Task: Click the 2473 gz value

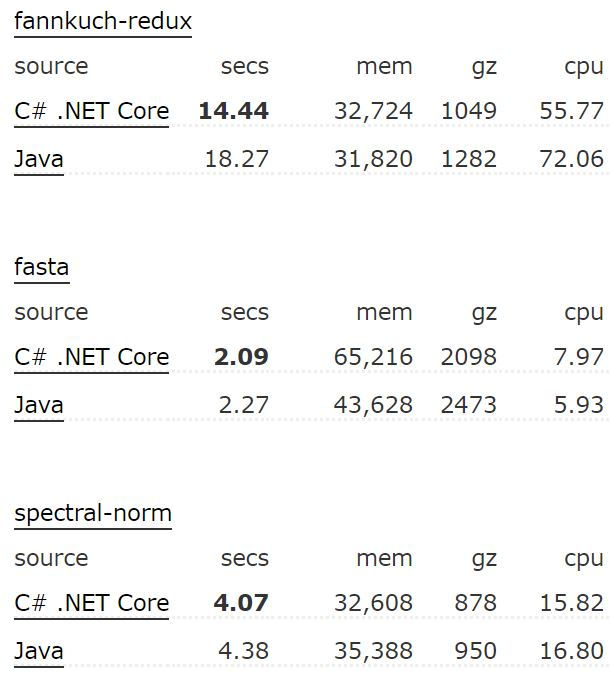Action: (468, 404)
